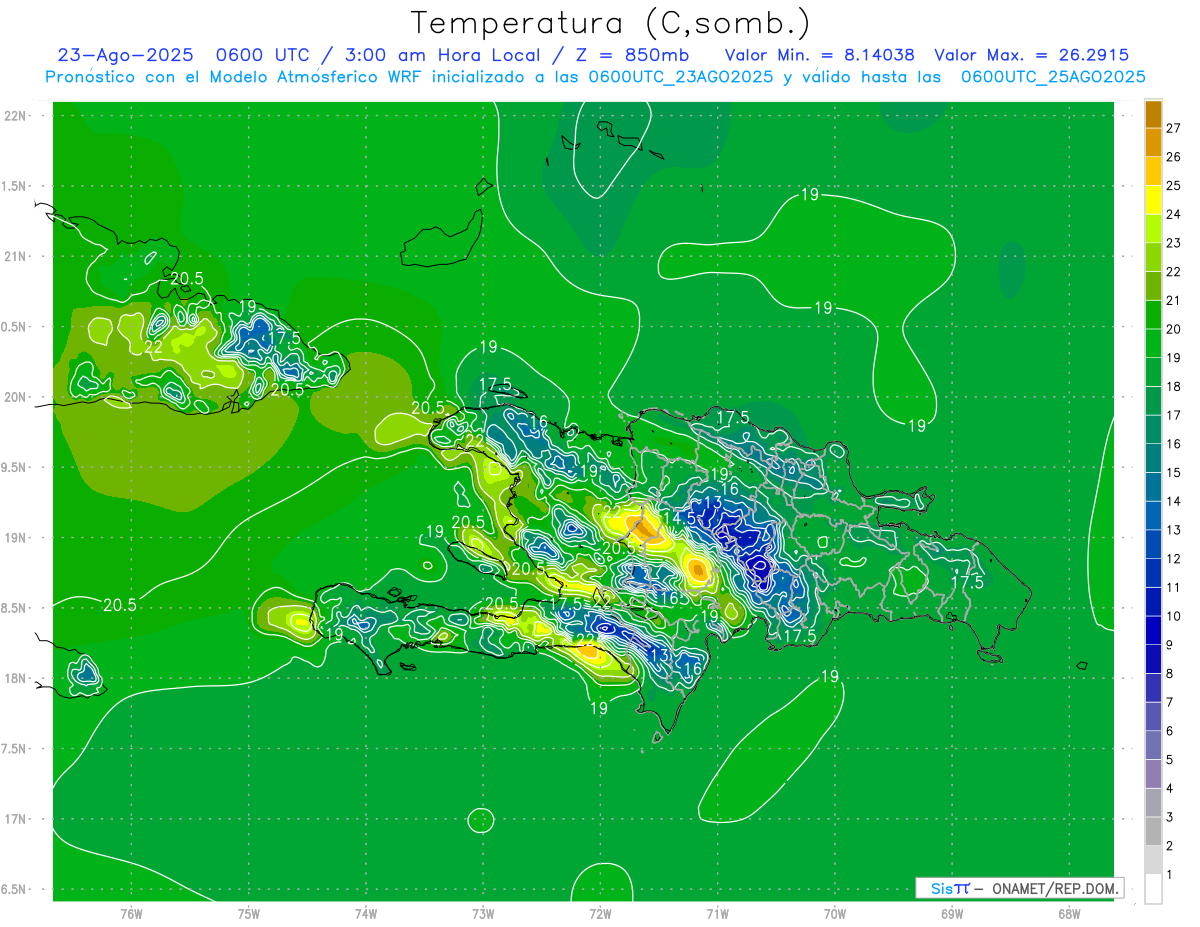Image resolution: width=1200 pixels, height=927 pixels.
Task: Click color scale value "26"
Action: click(1174, 156)
